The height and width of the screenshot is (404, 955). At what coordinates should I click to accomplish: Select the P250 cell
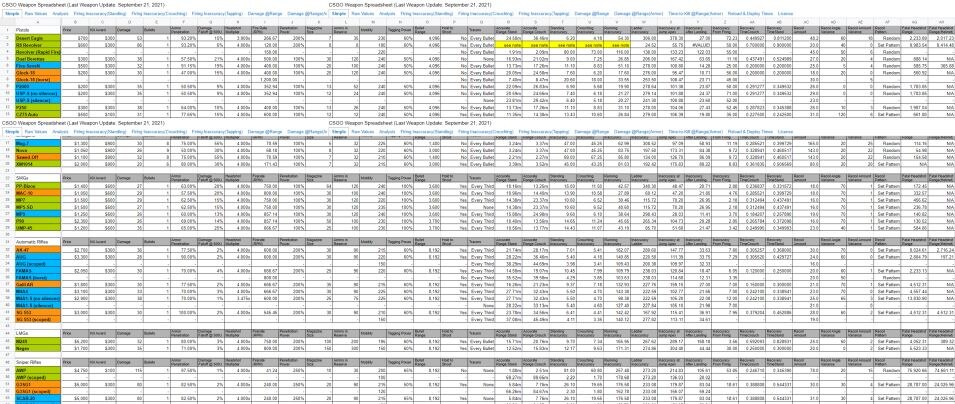pos(37,106)
